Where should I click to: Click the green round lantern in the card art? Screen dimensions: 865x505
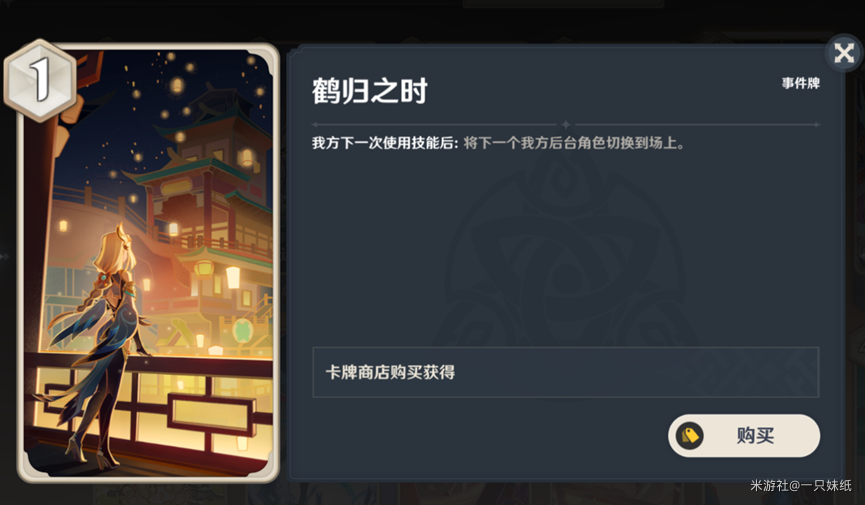[x=242, y=332]
